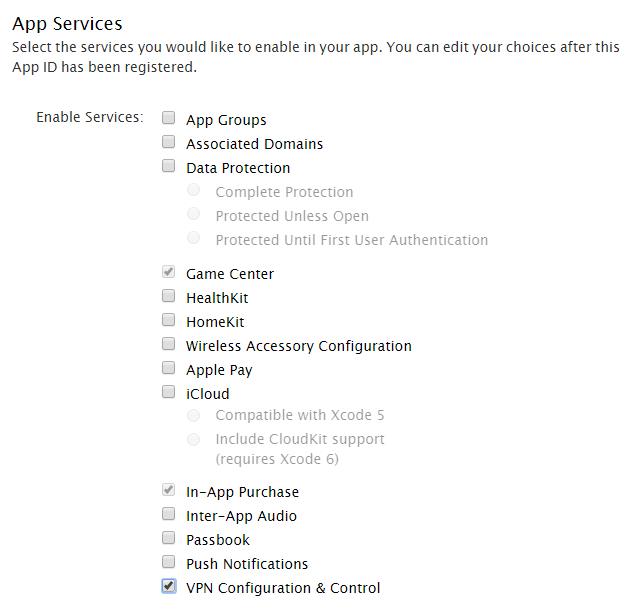The image size is (633, 607).
Task: Click the Inter-App Audio label text
Action: [x=241, y=516]
